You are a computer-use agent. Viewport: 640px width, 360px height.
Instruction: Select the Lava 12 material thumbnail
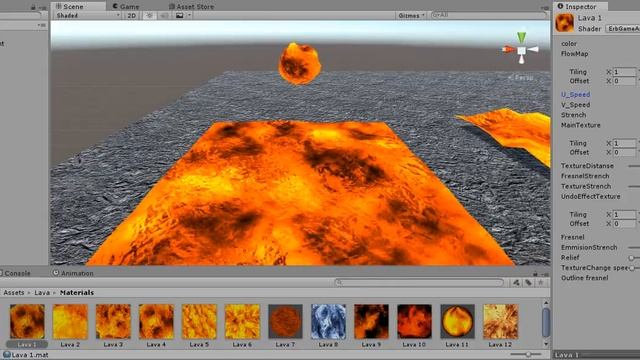point(500,322)
